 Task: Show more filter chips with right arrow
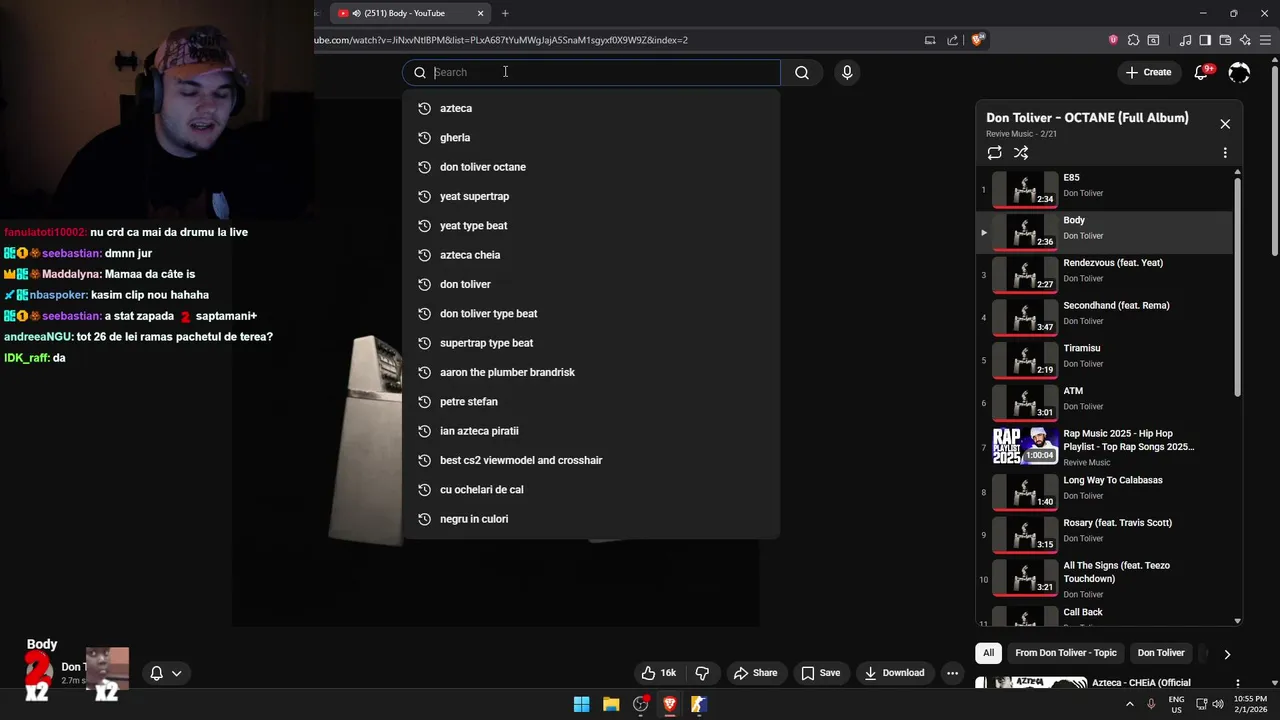pos(1227,654)
